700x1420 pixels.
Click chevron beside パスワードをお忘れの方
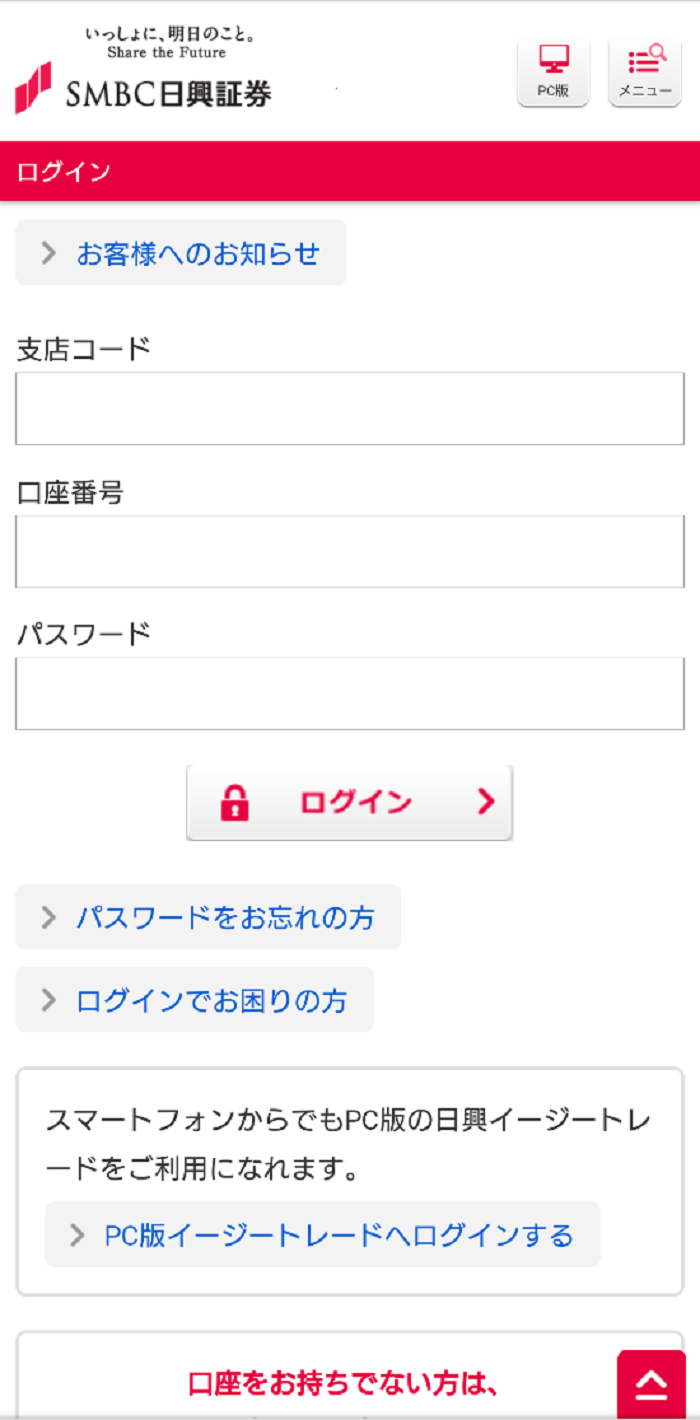[48, 917]
